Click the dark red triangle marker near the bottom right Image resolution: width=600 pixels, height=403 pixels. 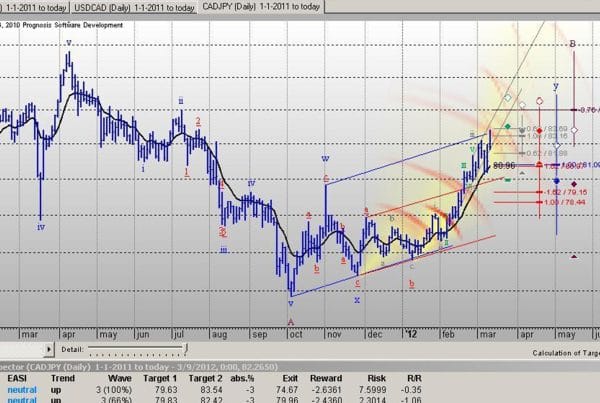pos(572,257)
